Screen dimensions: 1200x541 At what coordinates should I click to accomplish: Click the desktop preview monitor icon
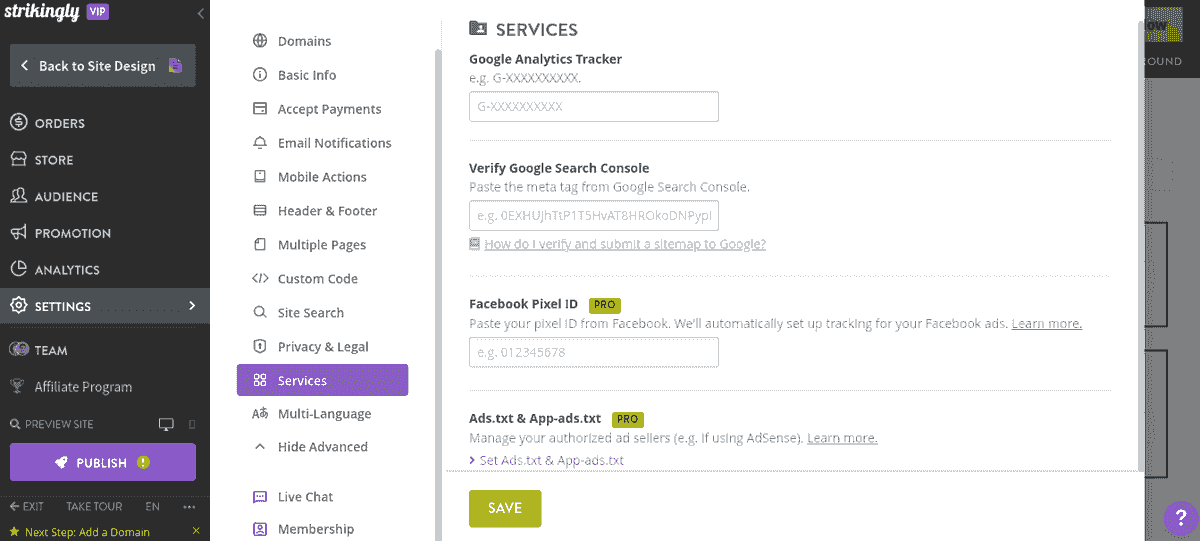click(x=167, y=424)
